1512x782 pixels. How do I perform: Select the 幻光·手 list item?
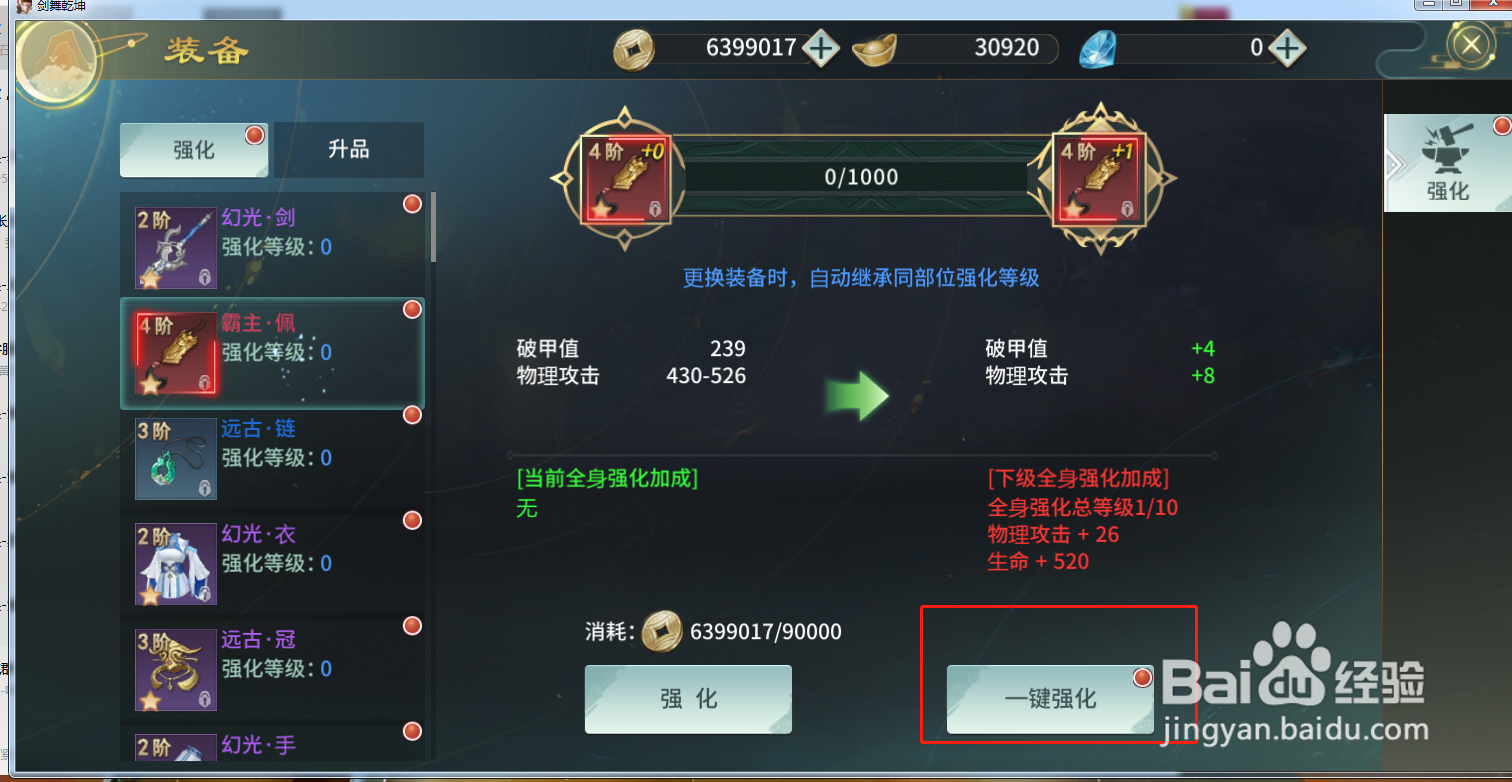(x=272, y=747)
